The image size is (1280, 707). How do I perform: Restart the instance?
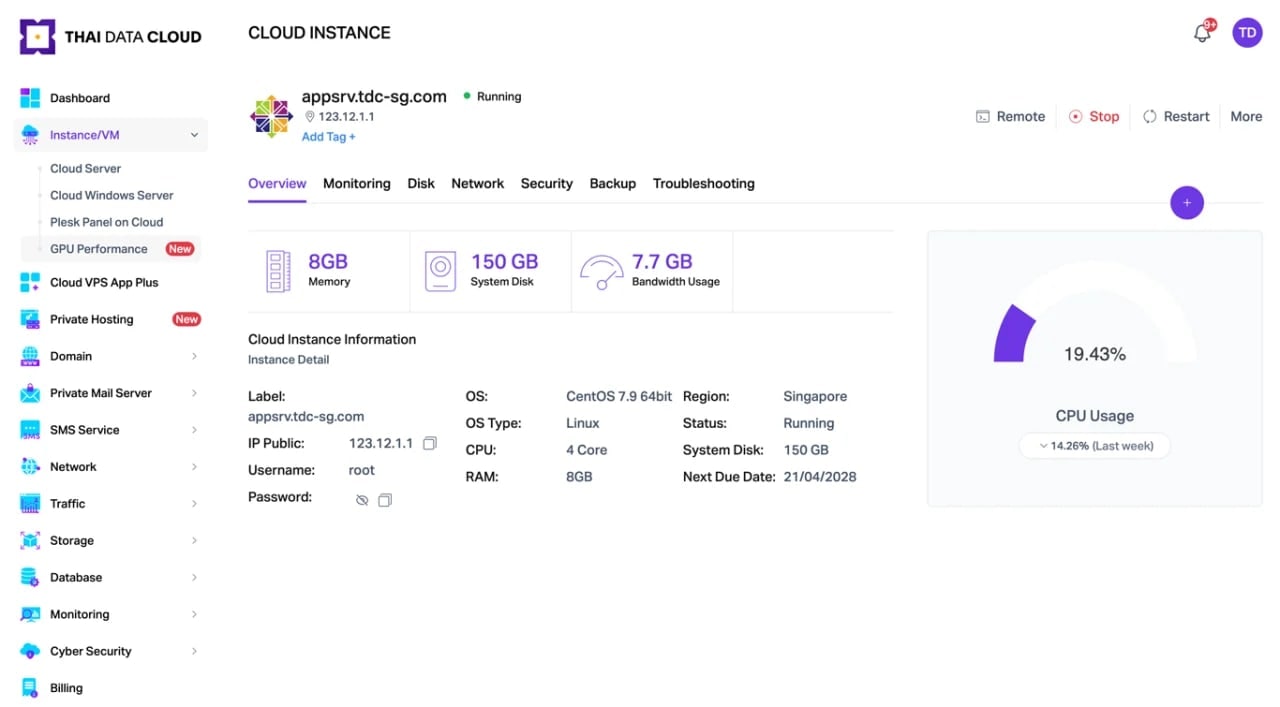(x=1176, y=116)
